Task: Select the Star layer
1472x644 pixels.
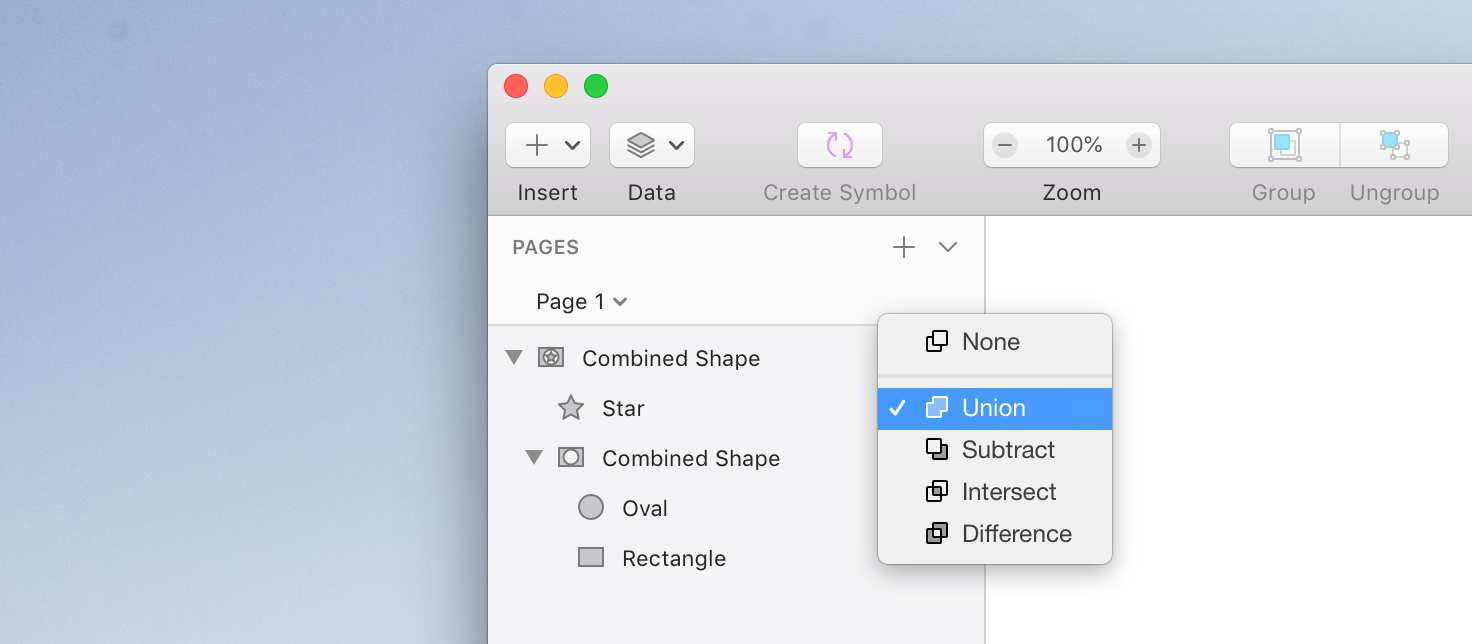Action: (622, 408)
